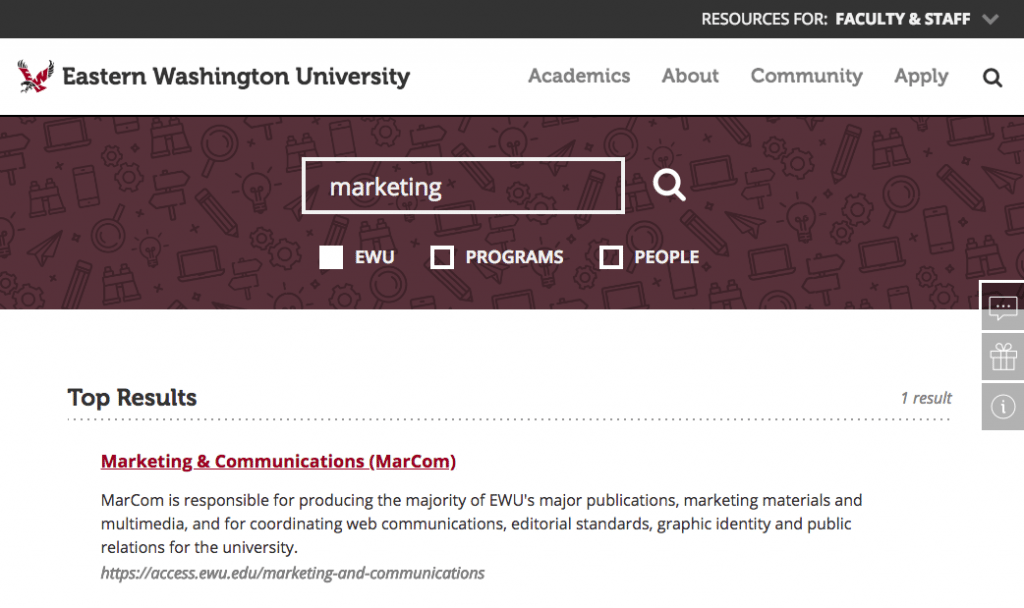Image resolution: width=1024 pixels, height=608 pixels.
Task: Open the info circle side icon
Action: coord(1002,406)
